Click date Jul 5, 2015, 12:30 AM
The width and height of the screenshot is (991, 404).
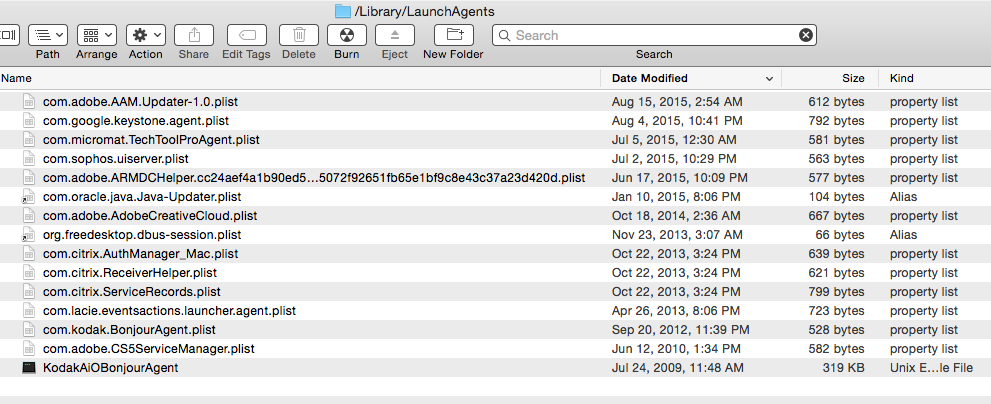[674, 140]
